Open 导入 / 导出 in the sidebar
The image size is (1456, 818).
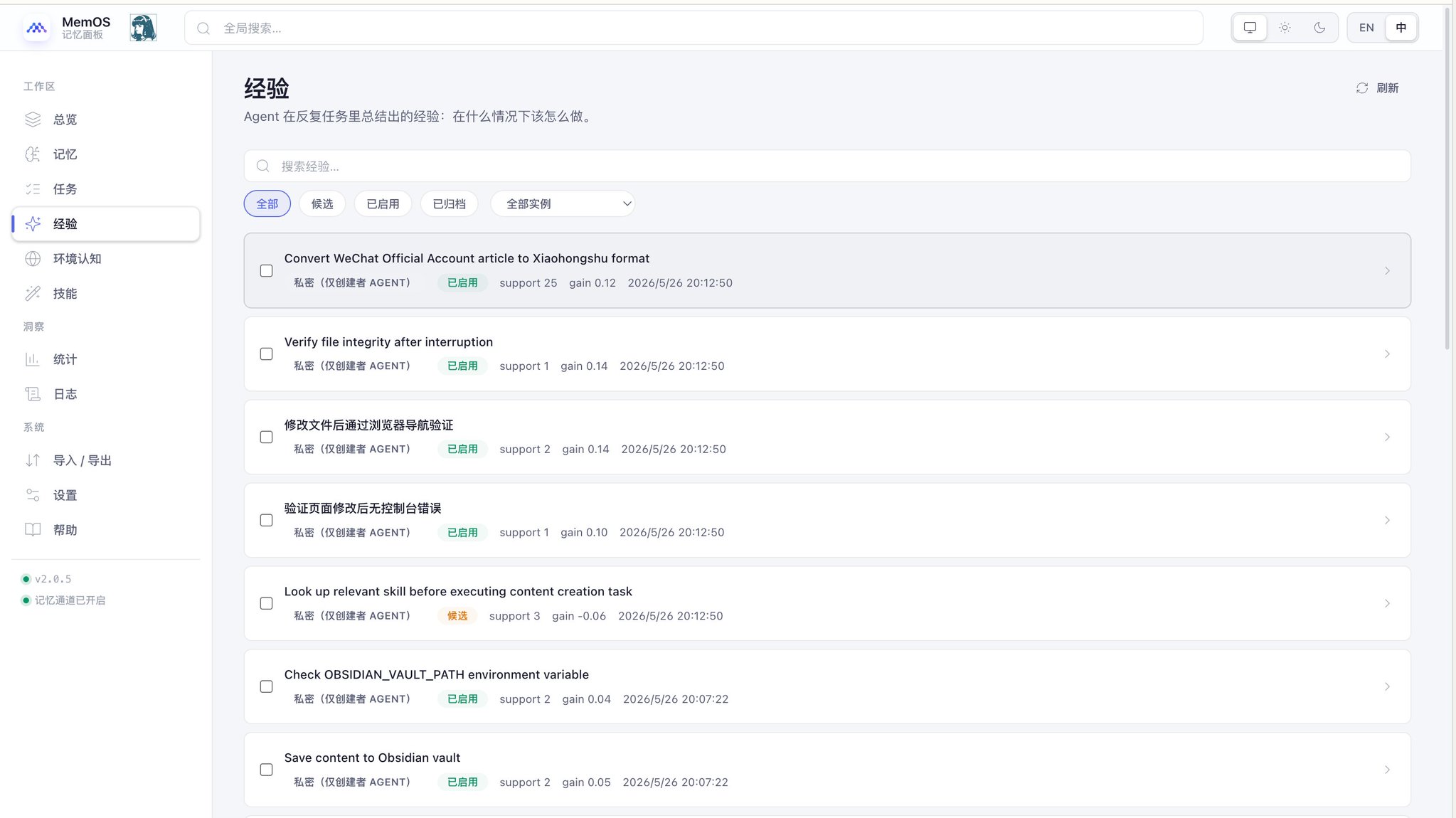pyautogui.click(x=106, y=460)
